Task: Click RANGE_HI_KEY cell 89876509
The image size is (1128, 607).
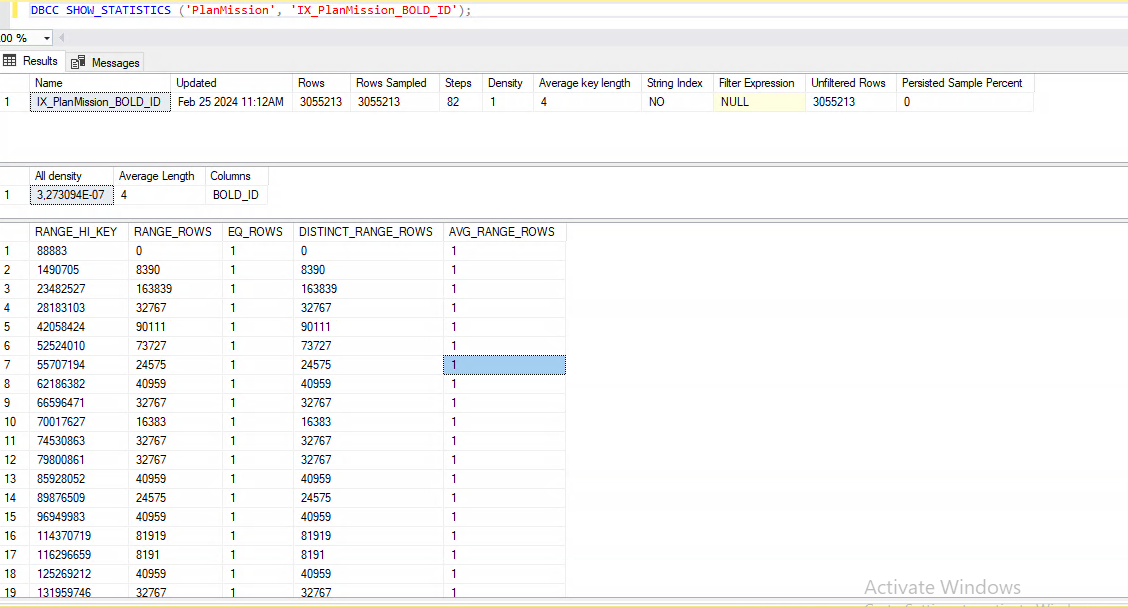Action: (79, 498)
